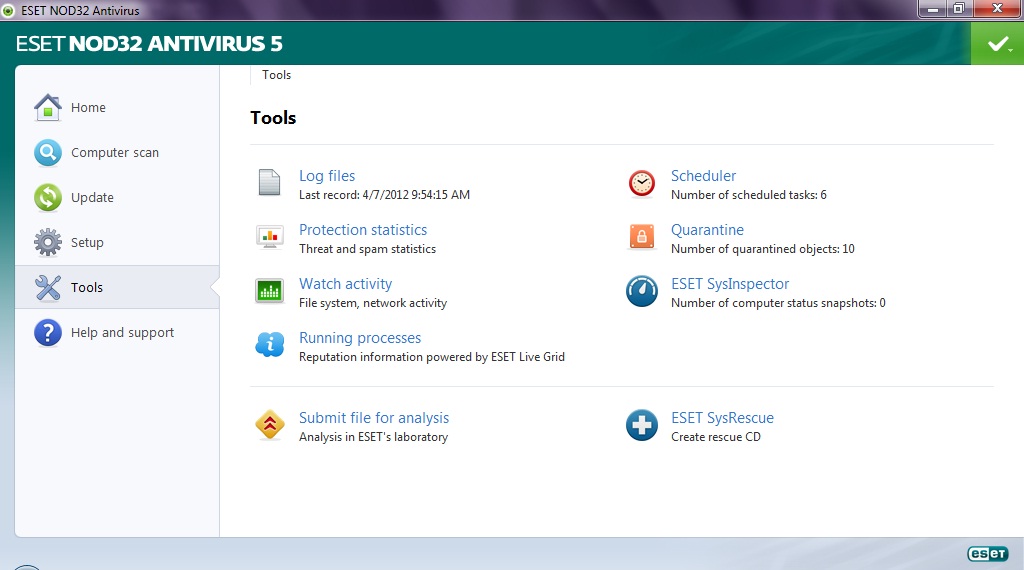Click 'Last record: 4/7/2012 9:54:15 AM' text
The image size is (1024, 570).
tap(384, 195)
